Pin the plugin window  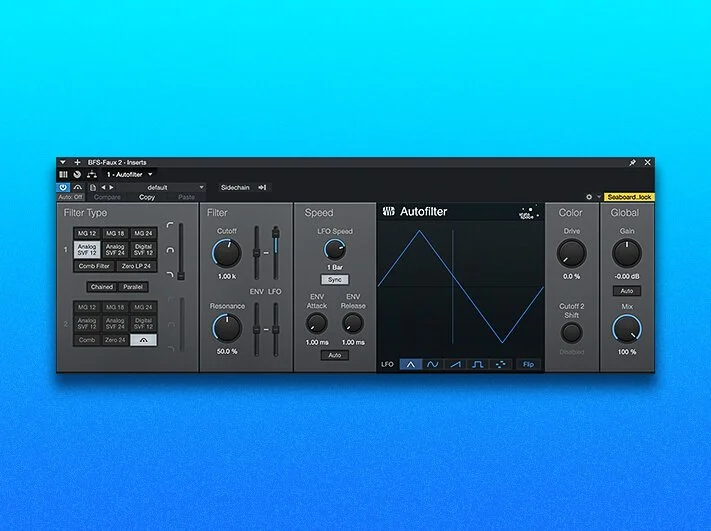click(x=633, y=162)
